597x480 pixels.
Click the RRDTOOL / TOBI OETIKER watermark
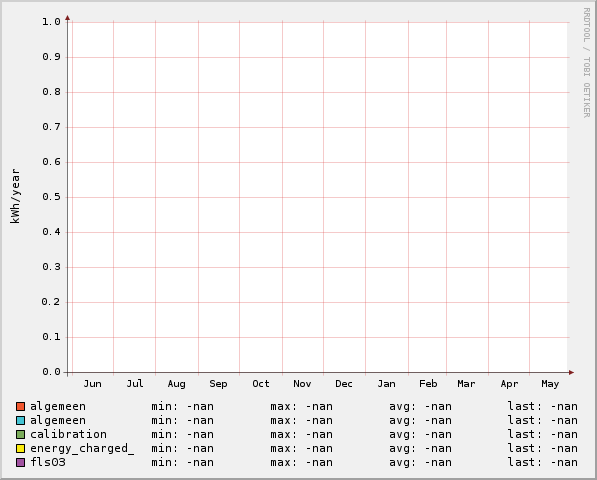click(x=587, y=63)
